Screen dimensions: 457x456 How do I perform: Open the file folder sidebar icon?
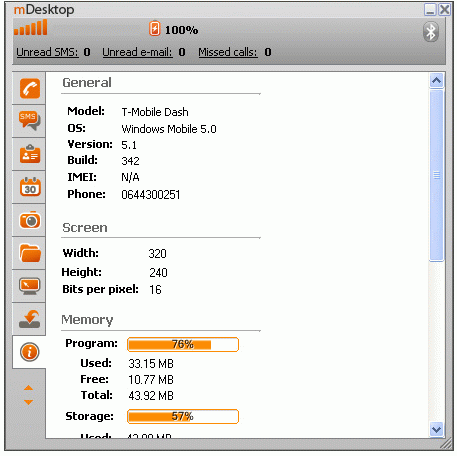tap(30, 253)
